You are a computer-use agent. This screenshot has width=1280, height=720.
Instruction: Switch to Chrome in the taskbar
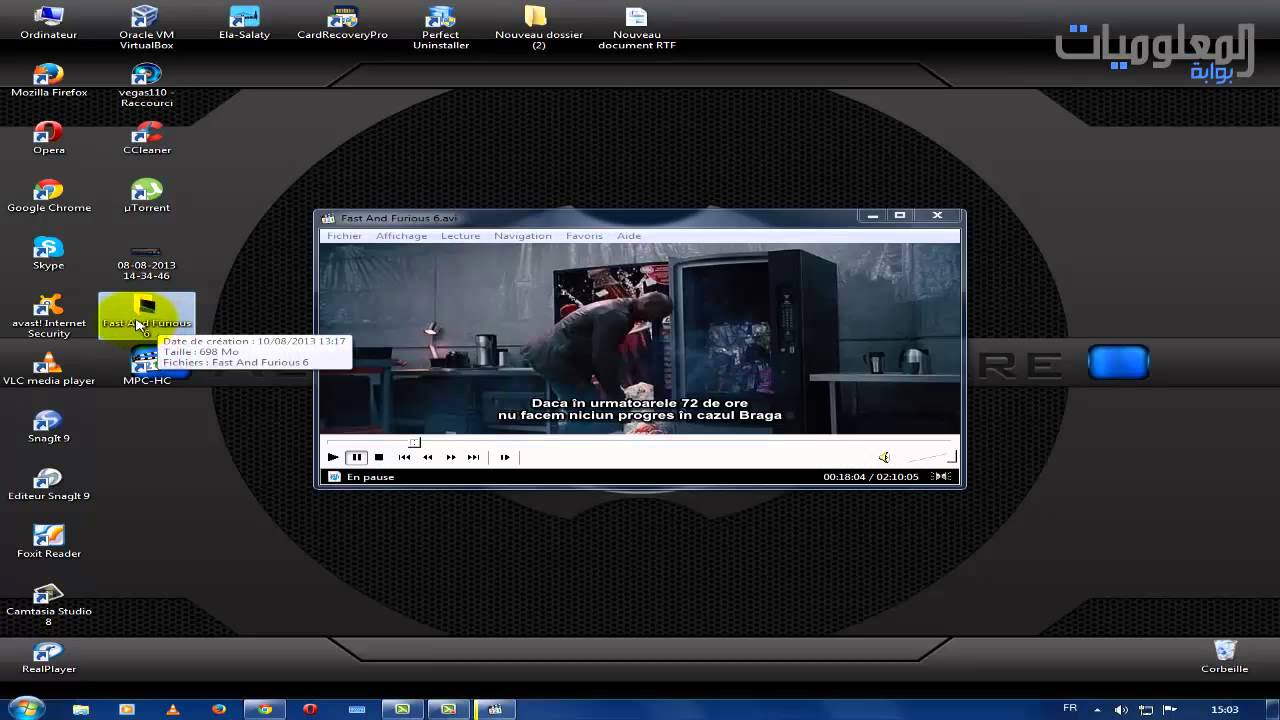pos(265,709)
